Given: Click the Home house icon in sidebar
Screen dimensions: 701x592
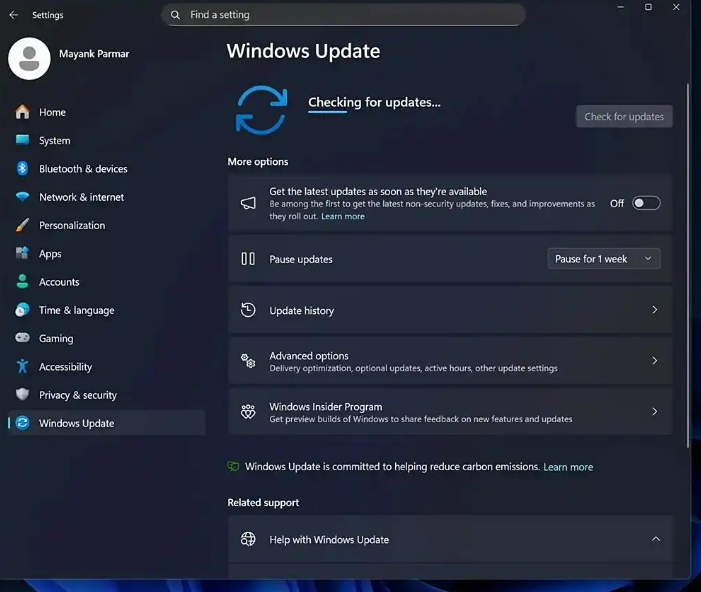Looking at the screenshot, I should tap(22, 112).
